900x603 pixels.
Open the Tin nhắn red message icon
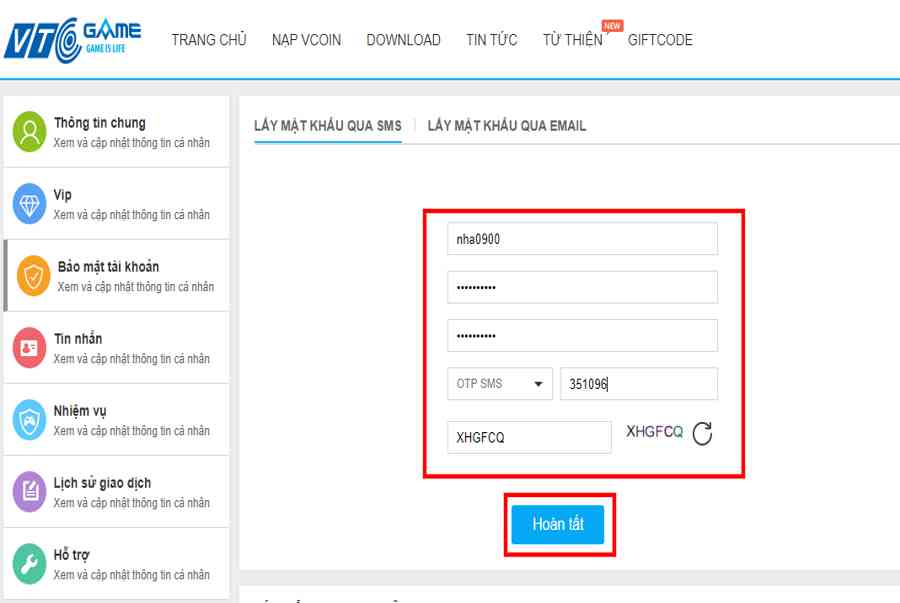(29, 348)
